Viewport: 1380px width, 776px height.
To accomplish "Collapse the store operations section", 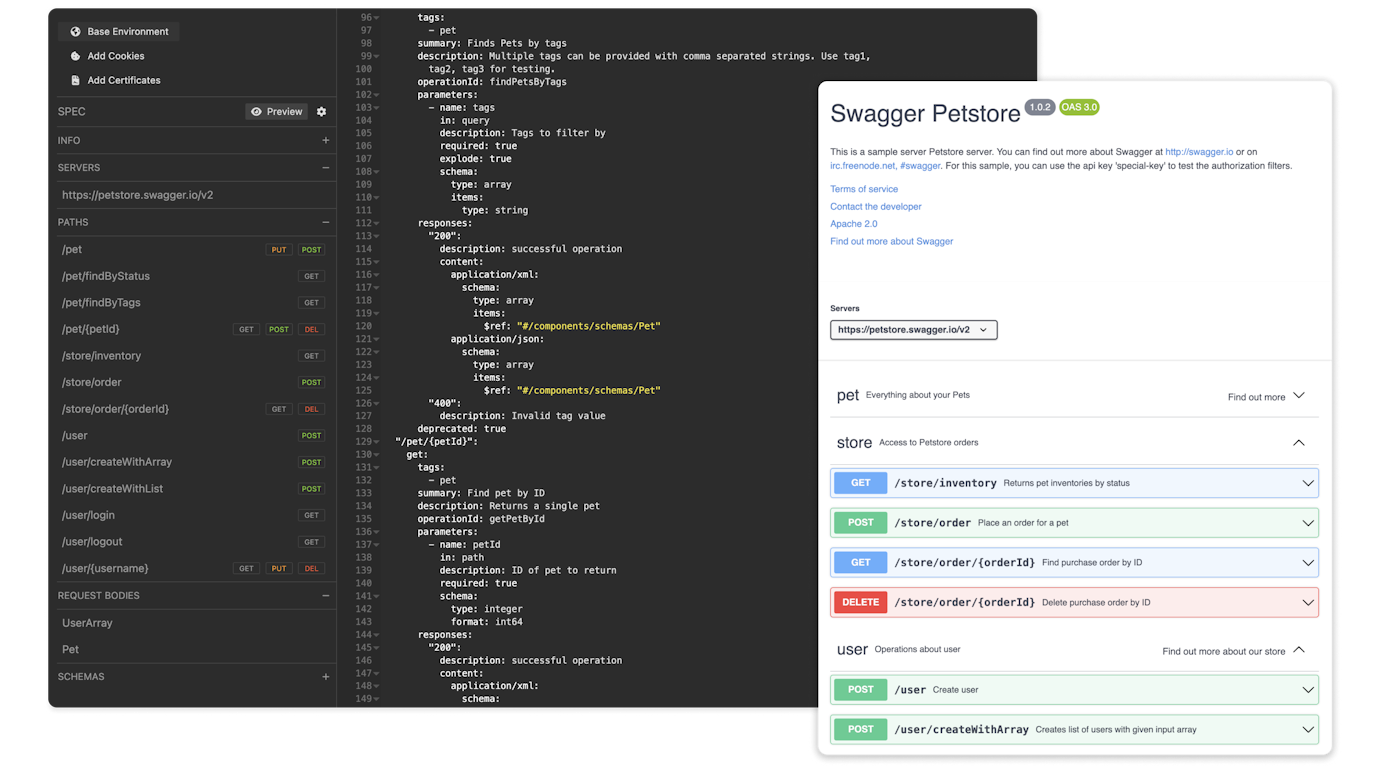I will point(1298,442).
